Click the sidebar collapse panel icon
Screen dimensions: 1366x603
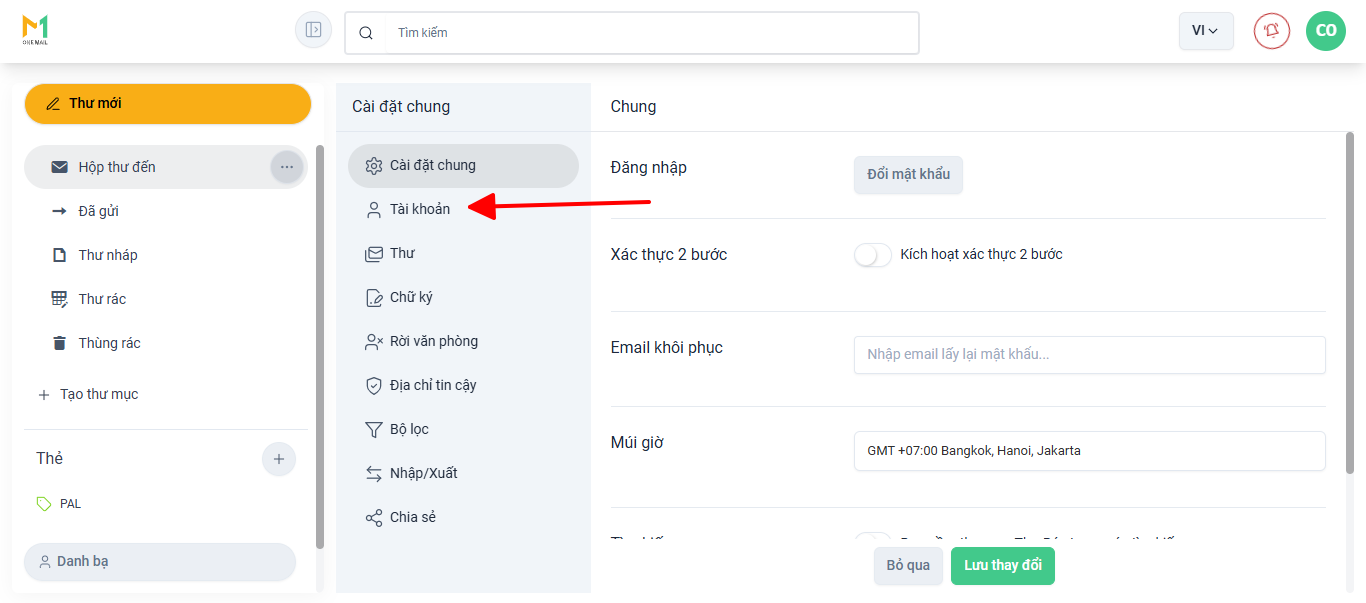[x=313, y=30]
